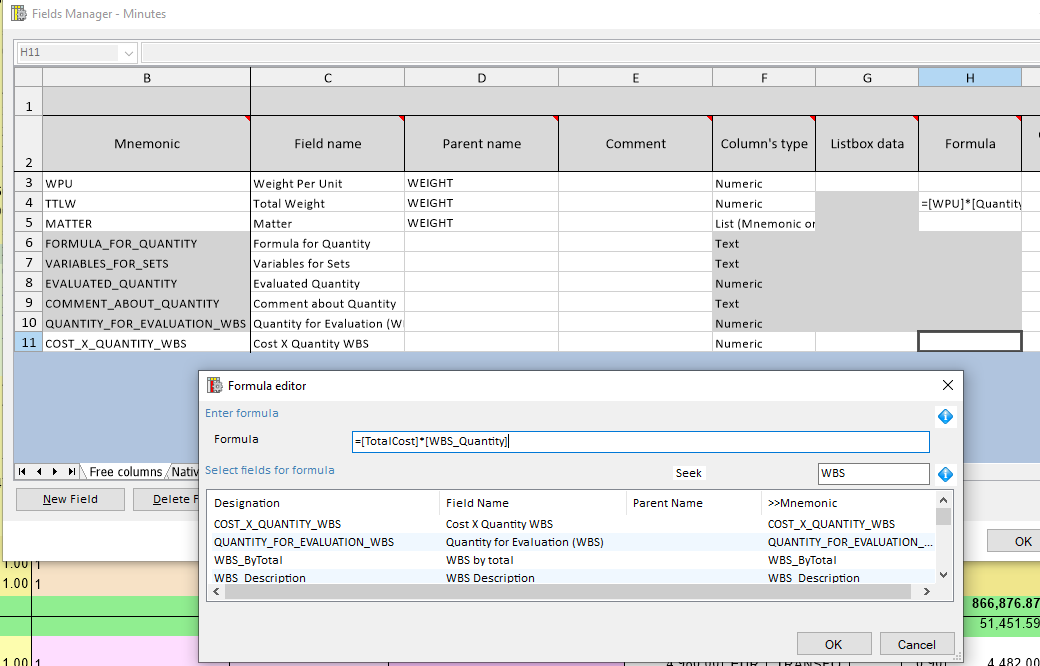The image size is (1040, 666).
Task: Jump to first sheet tab arrow
Action: point(24,471)
